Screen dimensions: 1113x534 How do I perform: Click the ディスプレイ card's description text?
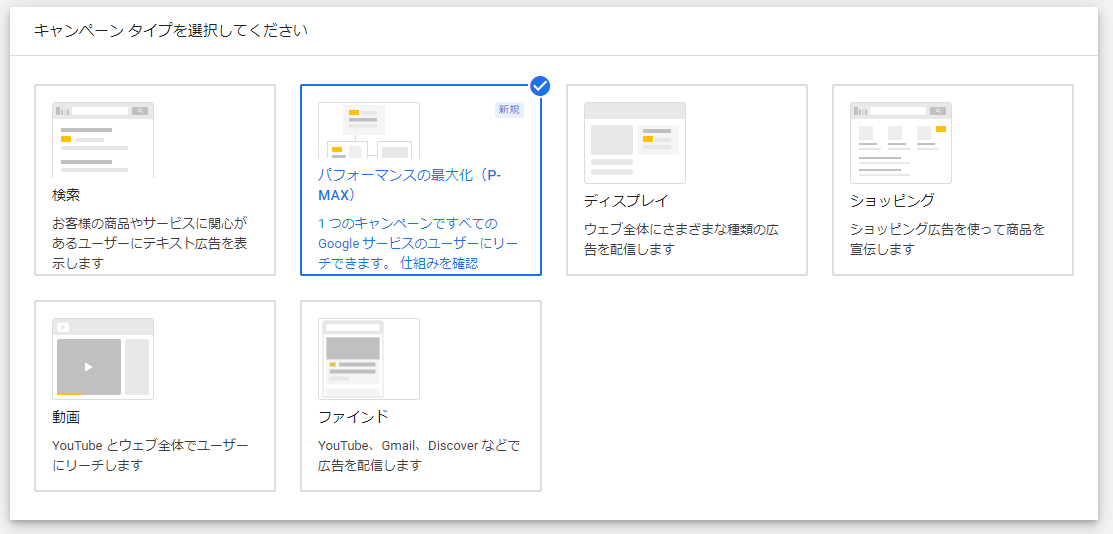coord(681,239)
